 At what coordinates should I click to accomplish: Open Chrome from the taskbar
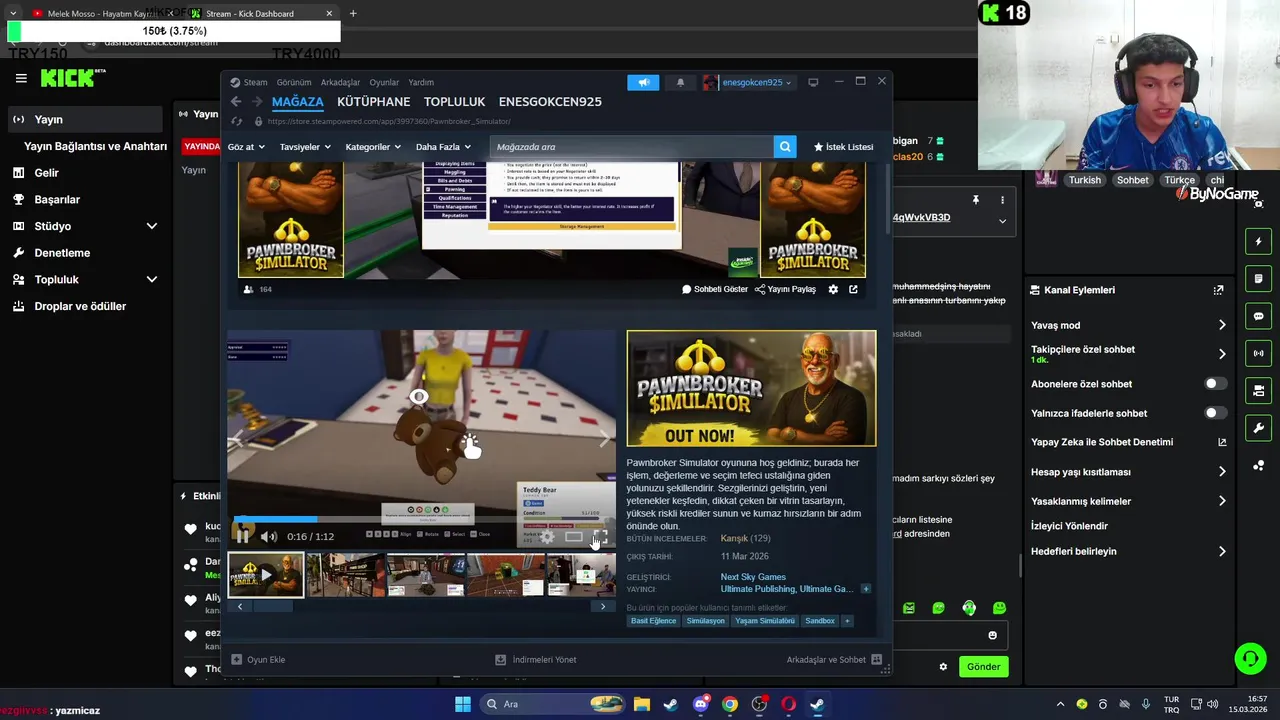click(x=730, y=704)
